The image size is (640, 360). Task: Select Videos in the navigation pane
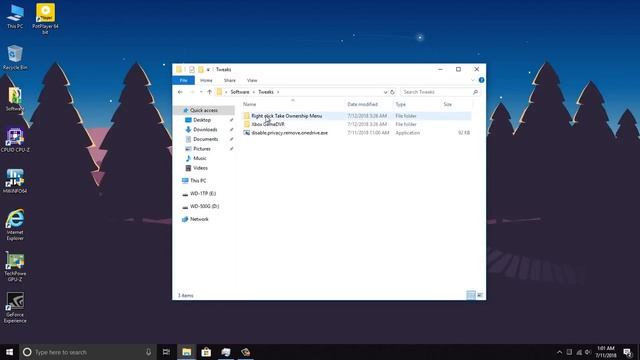pyautogui.click(x=200, y=168)
